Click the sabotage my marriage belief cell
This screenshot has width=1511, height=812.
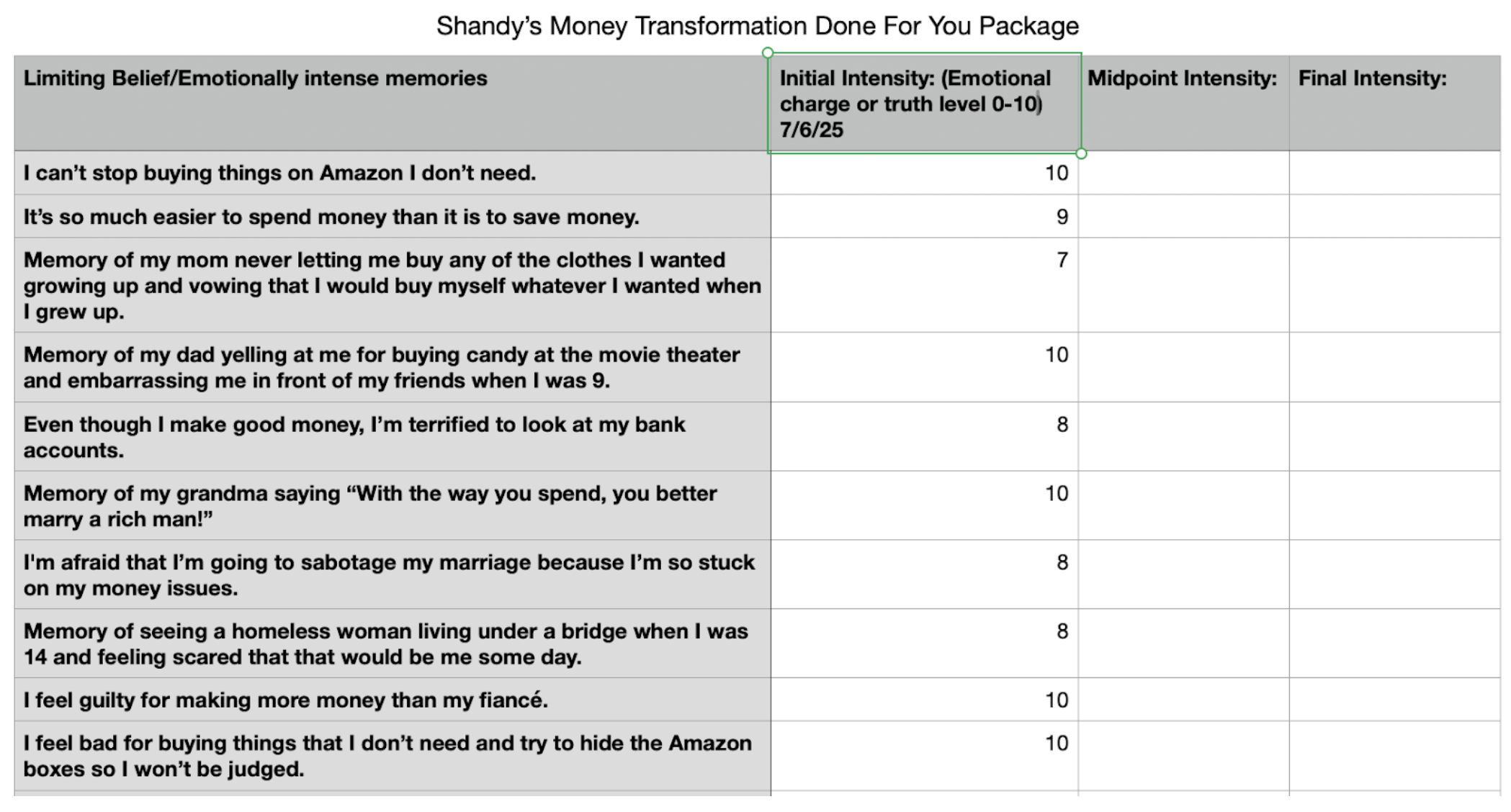tap(392, 574)
